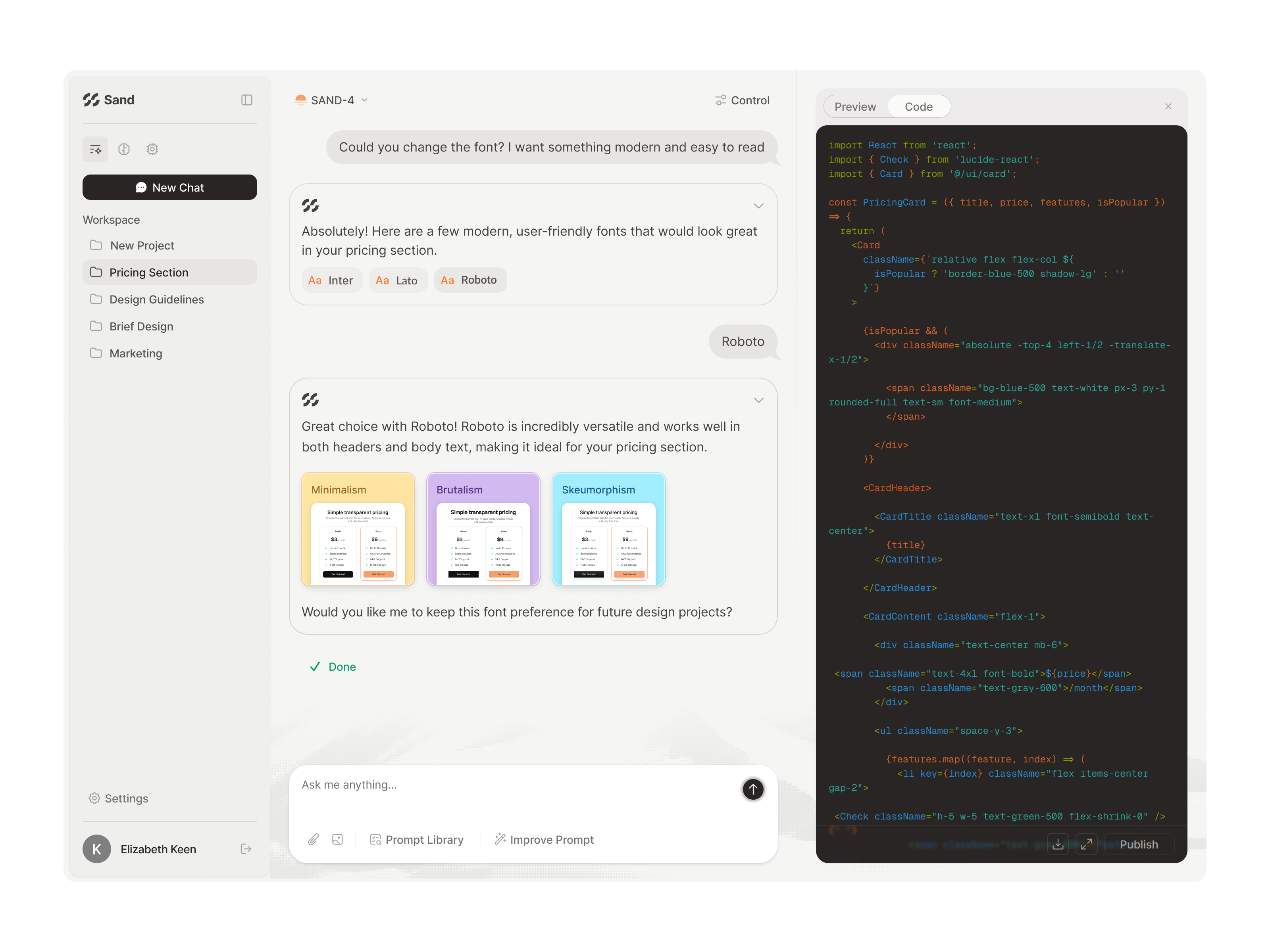The image size is (1270, 952).
Task: Publish the code
Action: (x=1139, y=844)
